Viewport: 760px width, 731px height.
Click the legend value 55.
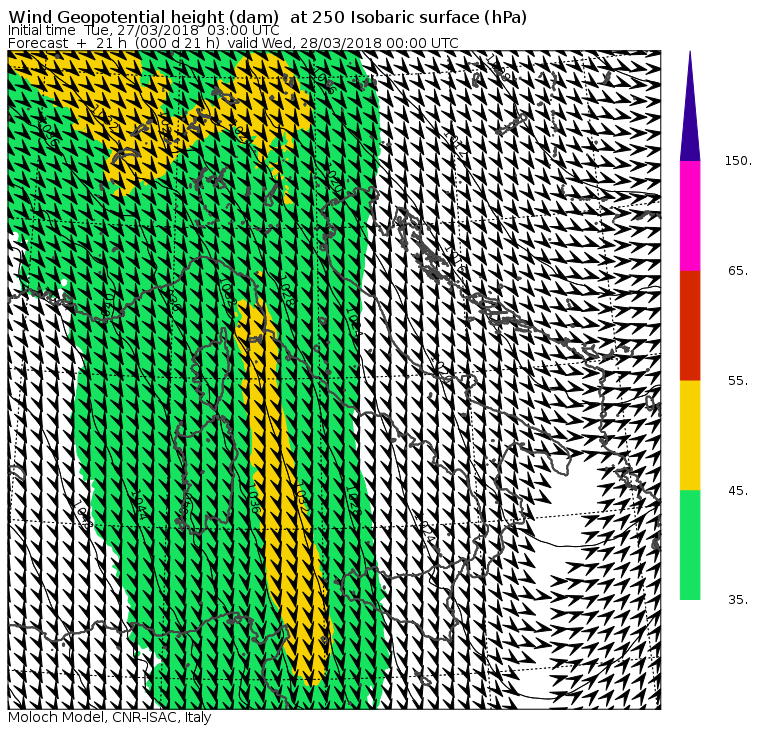738,381
